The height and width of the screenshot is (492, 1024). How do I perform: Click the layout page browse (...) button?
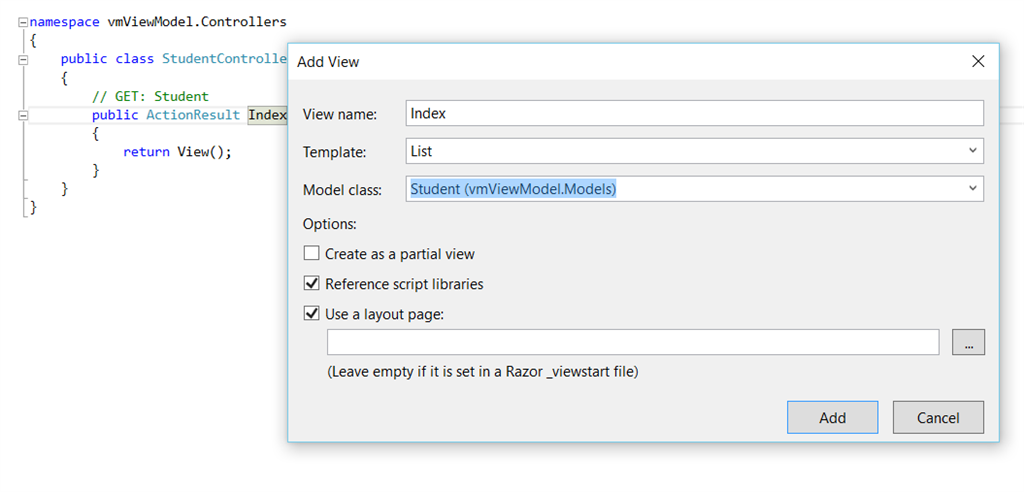coord(968,343)
